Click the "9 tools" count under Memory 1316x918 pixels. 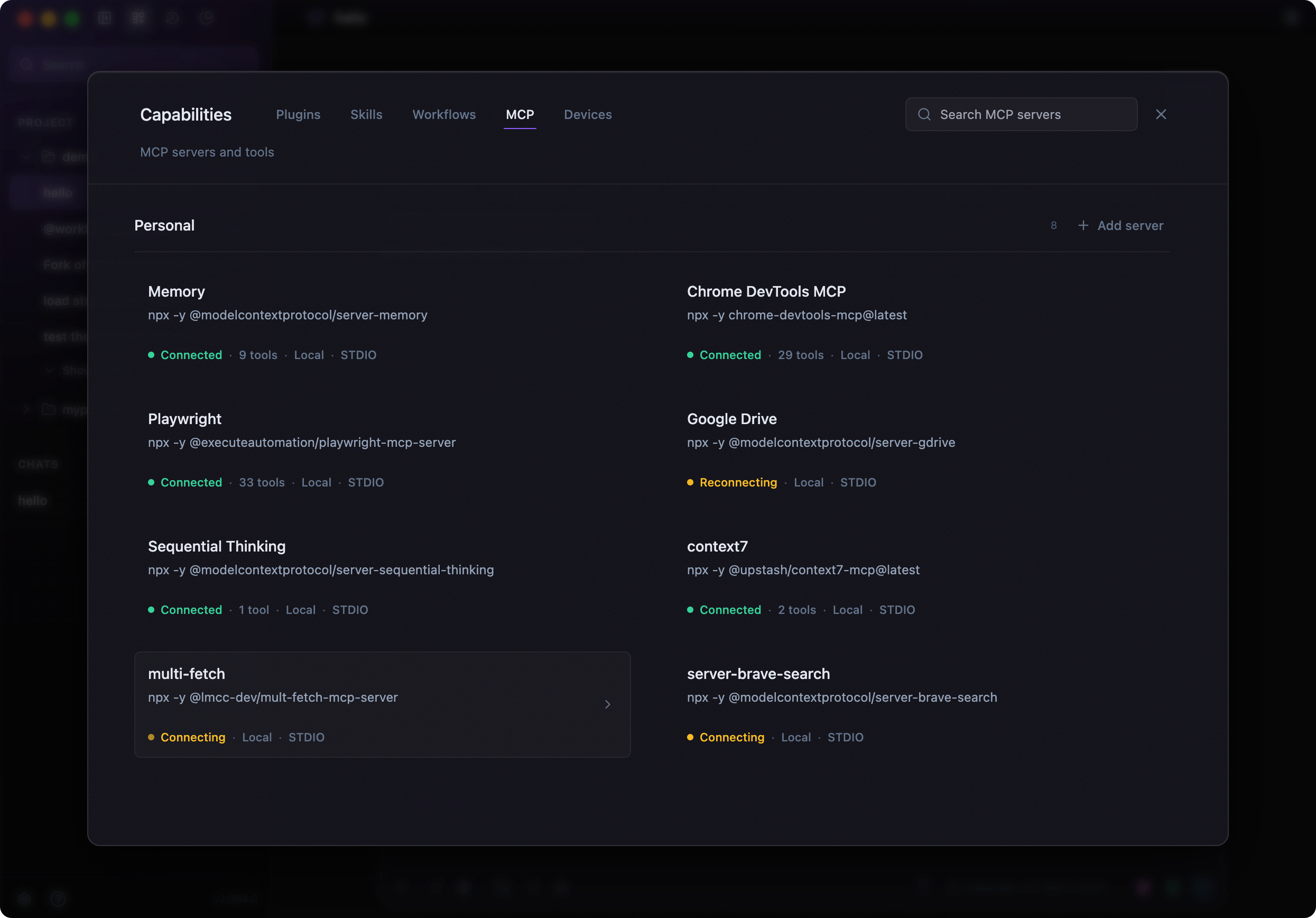point(258,355)
